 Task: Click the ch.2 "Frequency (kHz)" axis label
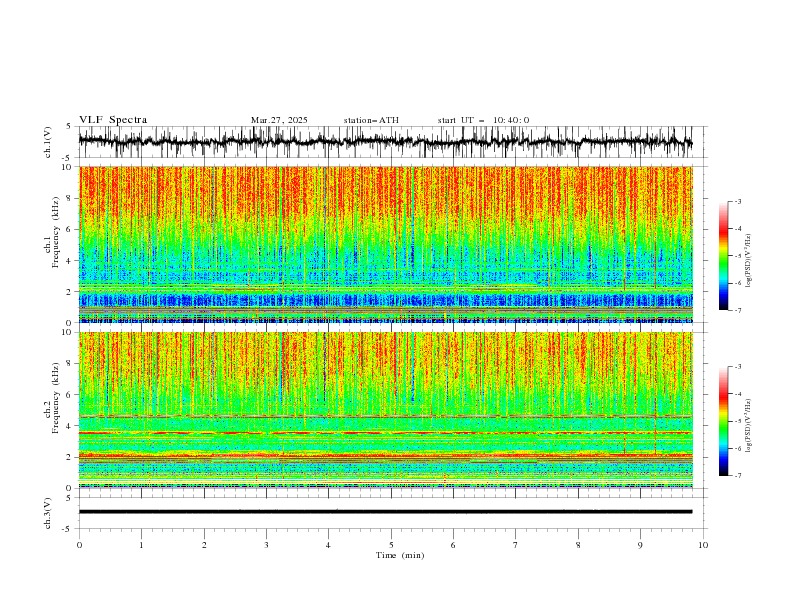(56, 398)
